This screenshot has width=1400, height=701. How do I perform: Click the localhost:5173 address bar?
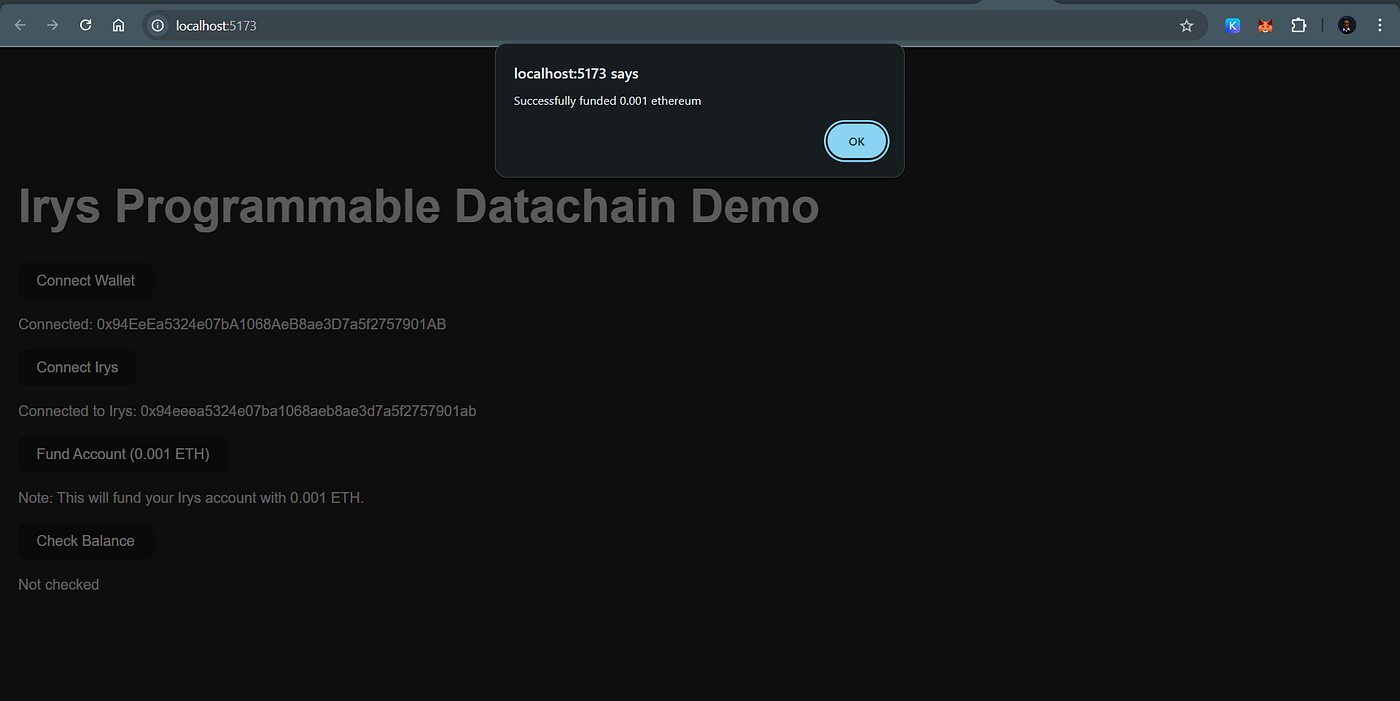tap(675, 26)
